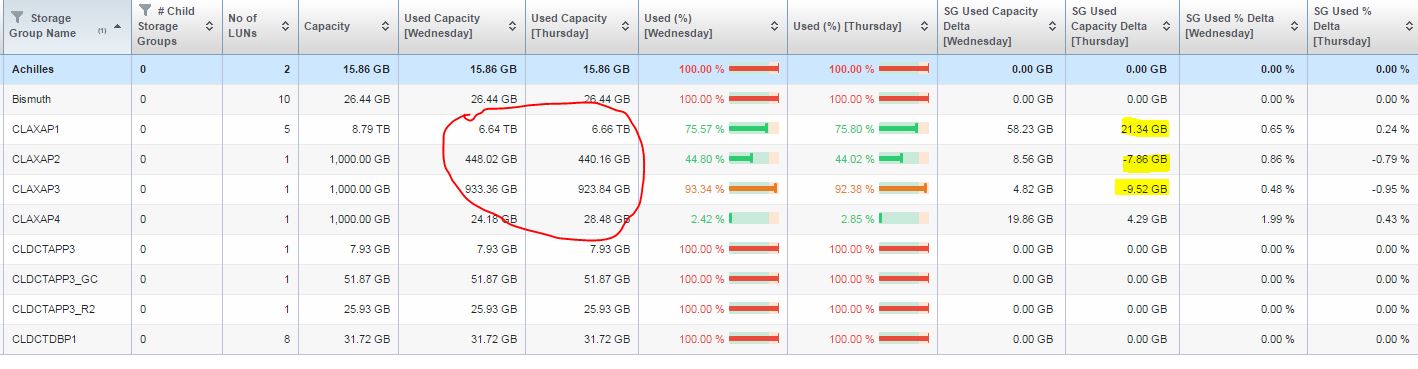The height and width of the screenshot is (369, 1418).
Task: Click the -9.52 GB delta cell
Action: 1144,190
